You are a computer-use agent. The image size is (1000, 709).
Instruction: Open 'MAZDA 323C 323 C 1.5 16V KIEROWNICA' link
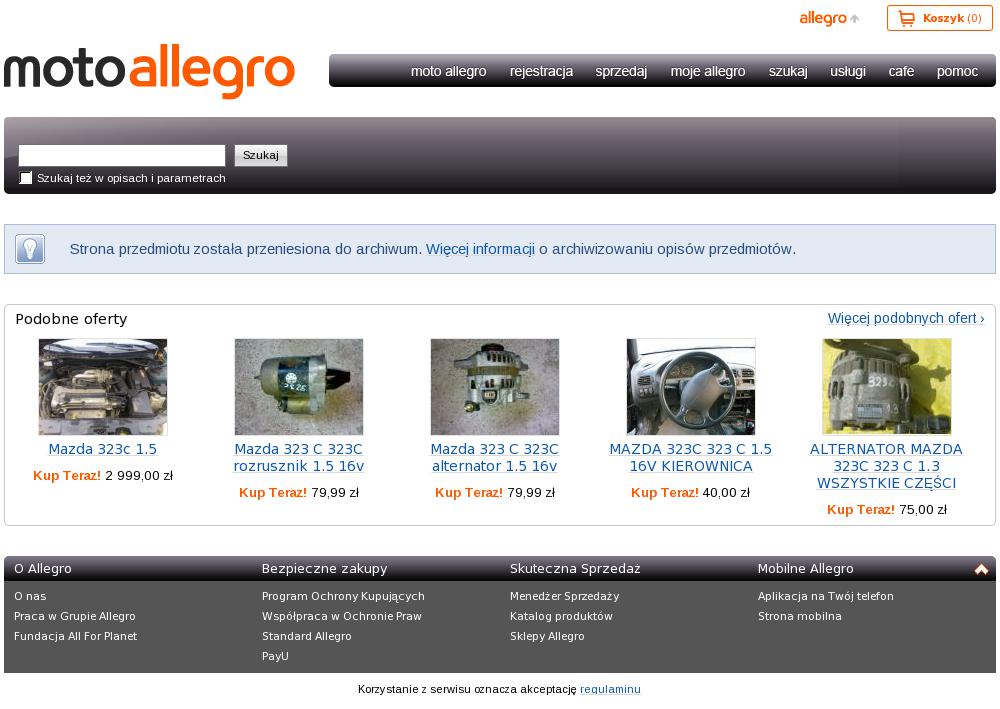click(x=691, y=458)
